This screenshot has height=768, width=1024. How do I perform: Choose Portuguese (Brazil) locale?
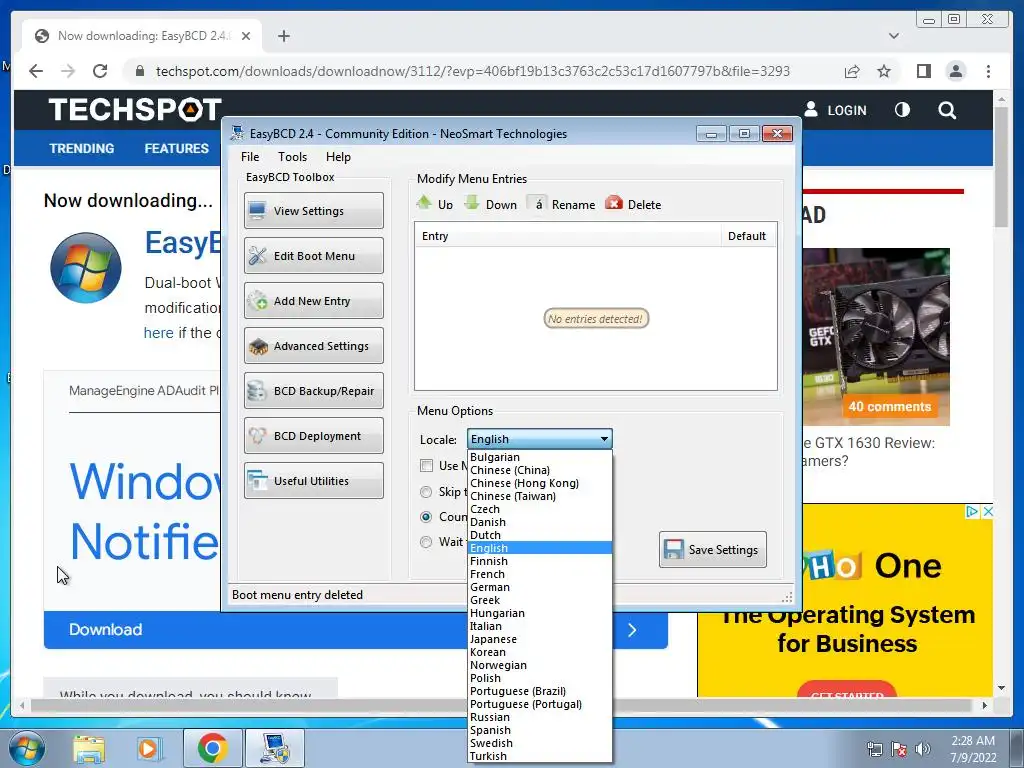pos(539,691)
